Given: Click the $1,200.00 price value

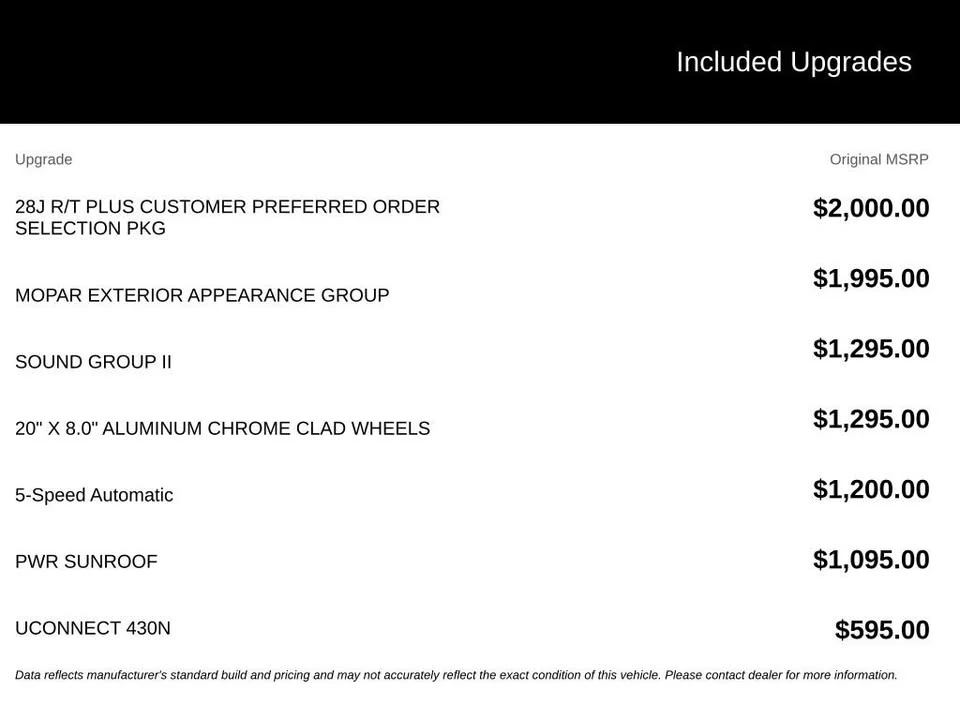Looking at the screenshot, I should point(871,490).
